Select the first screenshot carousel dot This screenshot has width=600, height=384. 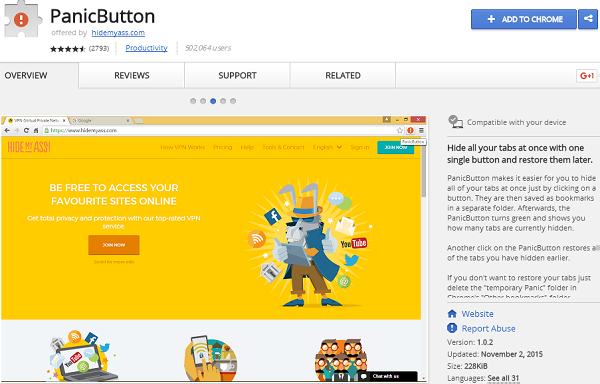pos(193,101)
